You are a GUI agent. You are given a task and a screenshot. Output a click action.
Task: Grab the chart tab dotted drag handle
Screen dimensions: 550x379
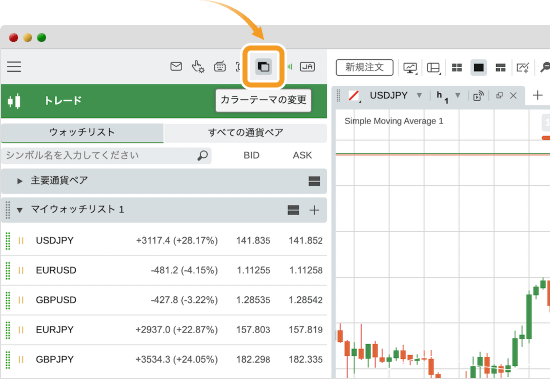pyautogui.click(x=338, y=95)
